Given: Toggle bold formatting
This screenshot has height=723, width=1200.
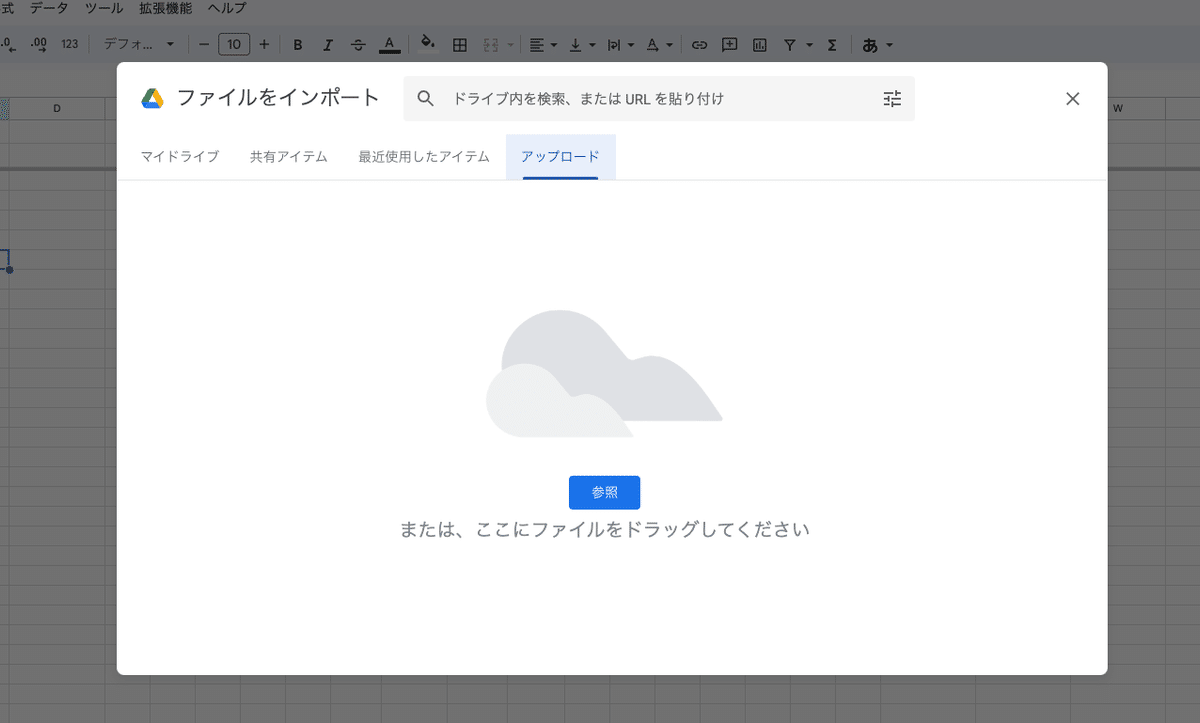Looking at the screenshot, I should tap(298, 44).
